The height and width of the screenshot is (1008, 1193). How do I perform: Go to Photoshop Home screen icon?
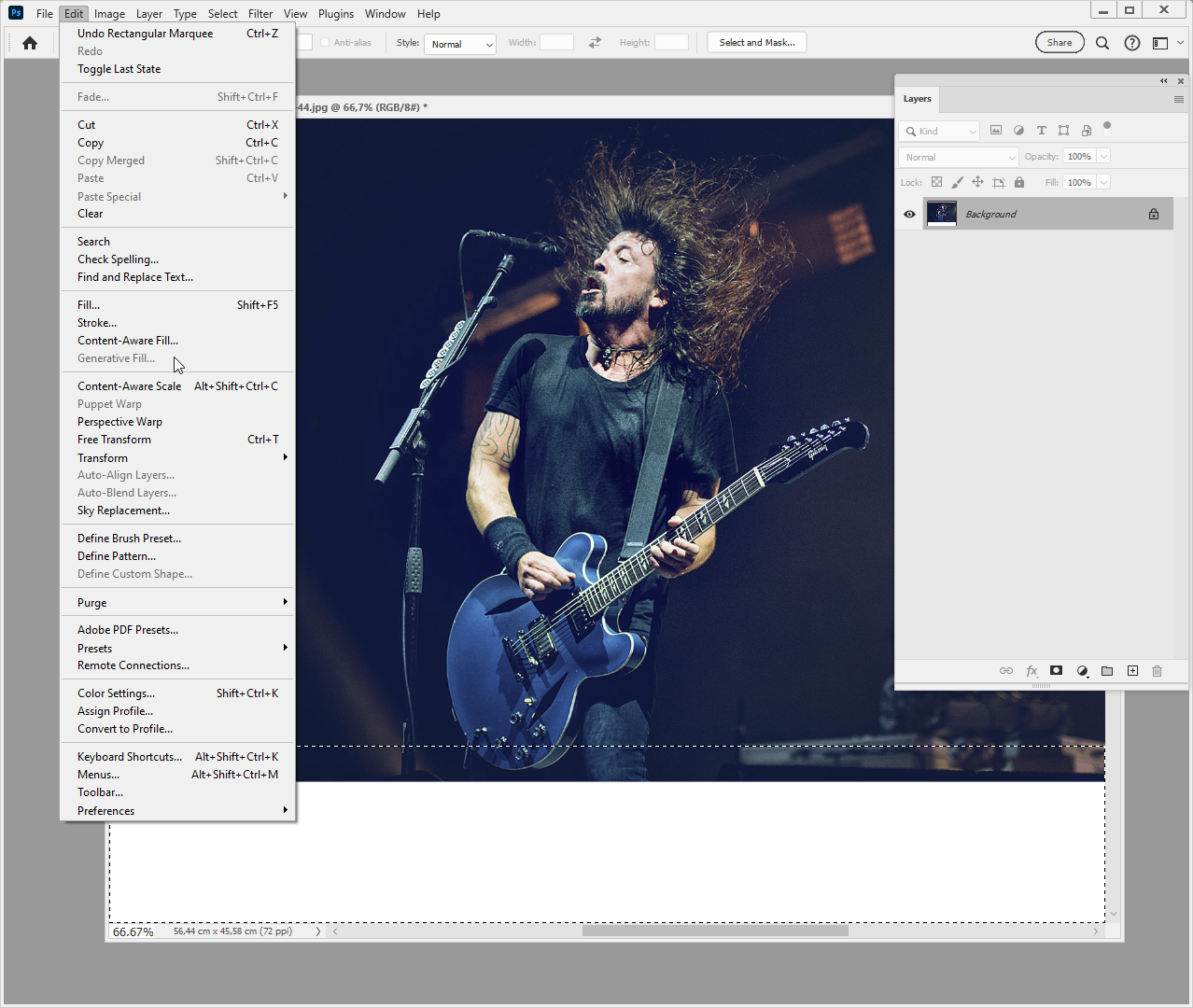(30, 43)
